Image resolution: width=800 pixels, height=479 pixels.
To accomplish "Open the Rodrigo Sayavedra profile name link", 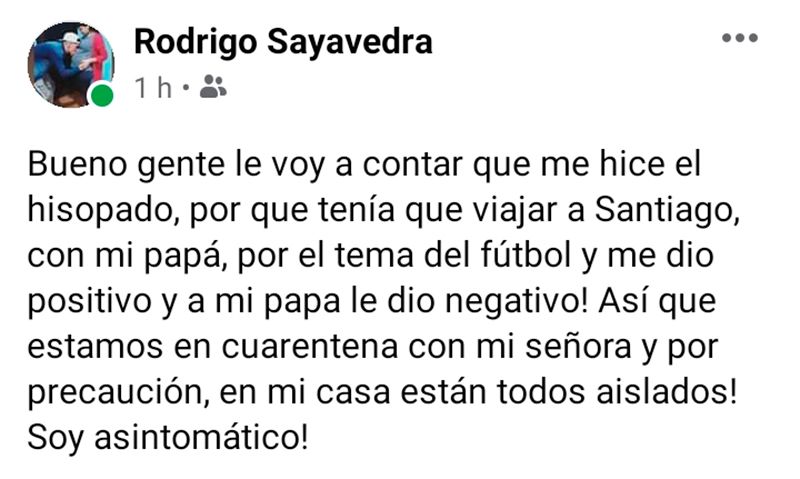I will click(x=283, y=41).
